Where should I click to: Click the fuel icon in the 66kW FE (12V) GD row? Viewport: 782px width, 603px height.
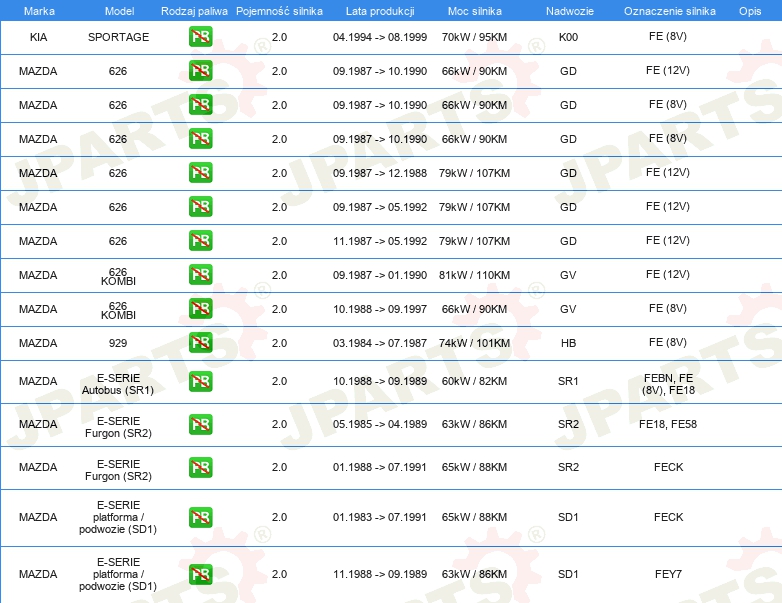pos(200,70)
